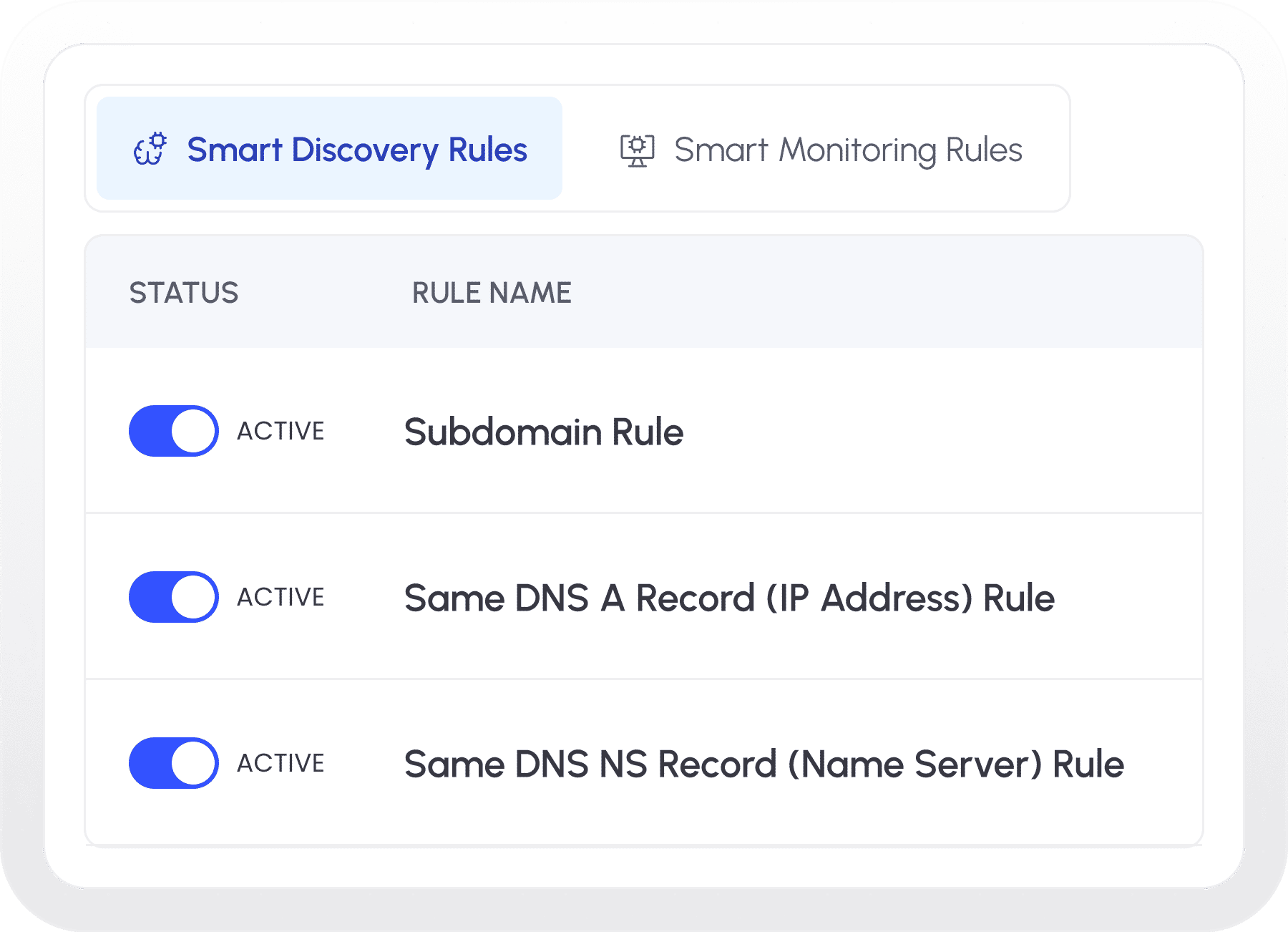Disable the Same DNS A Record rule switch
The image size is (1288, 932).
(173, 597)
